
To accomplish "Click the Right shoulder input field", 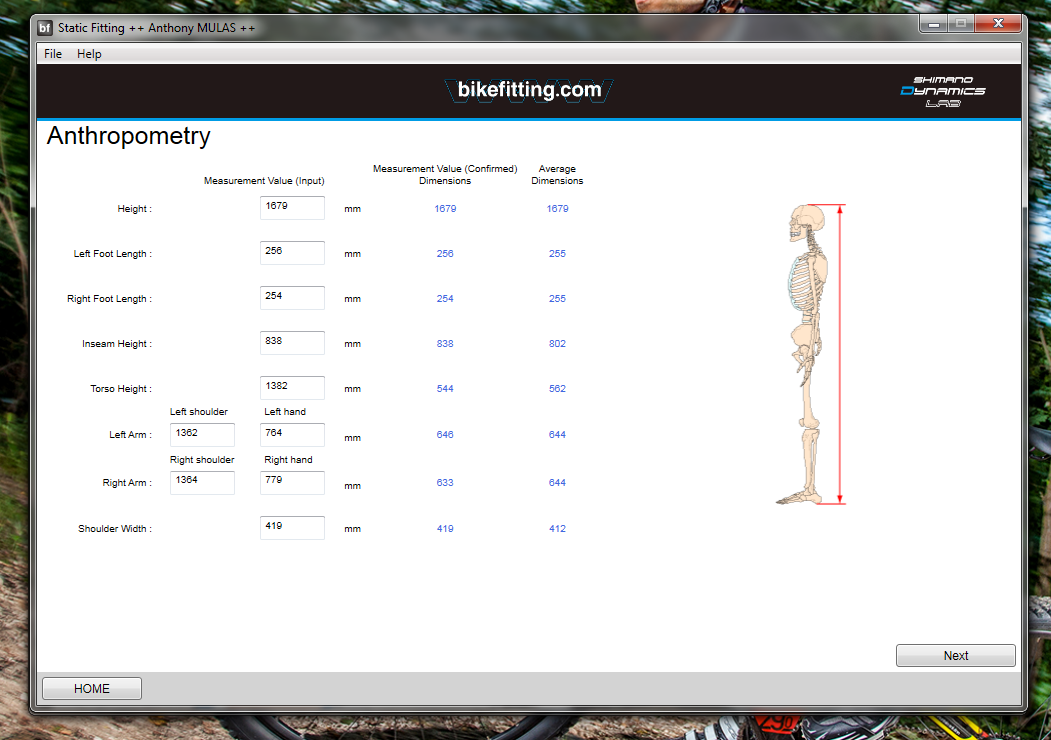I will coord(202,483).
